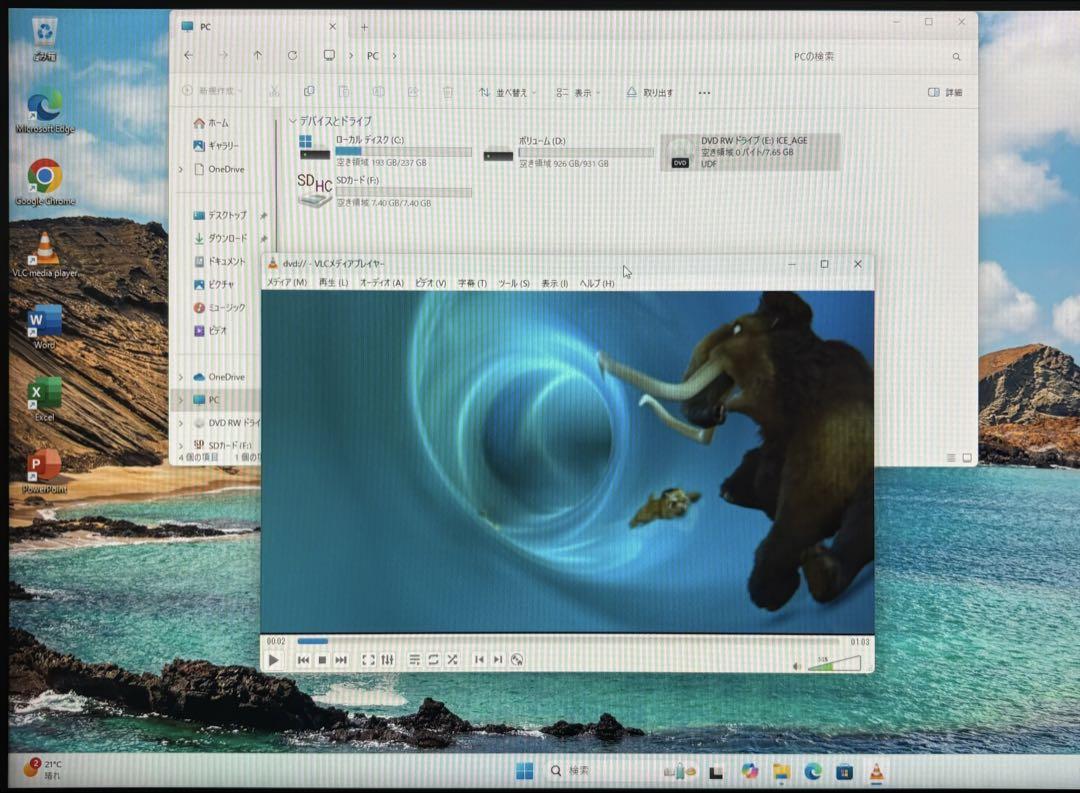1080x793 pixels.
Task: Expand the DVD RW ドライブ tree node
Action: [181, 423]
